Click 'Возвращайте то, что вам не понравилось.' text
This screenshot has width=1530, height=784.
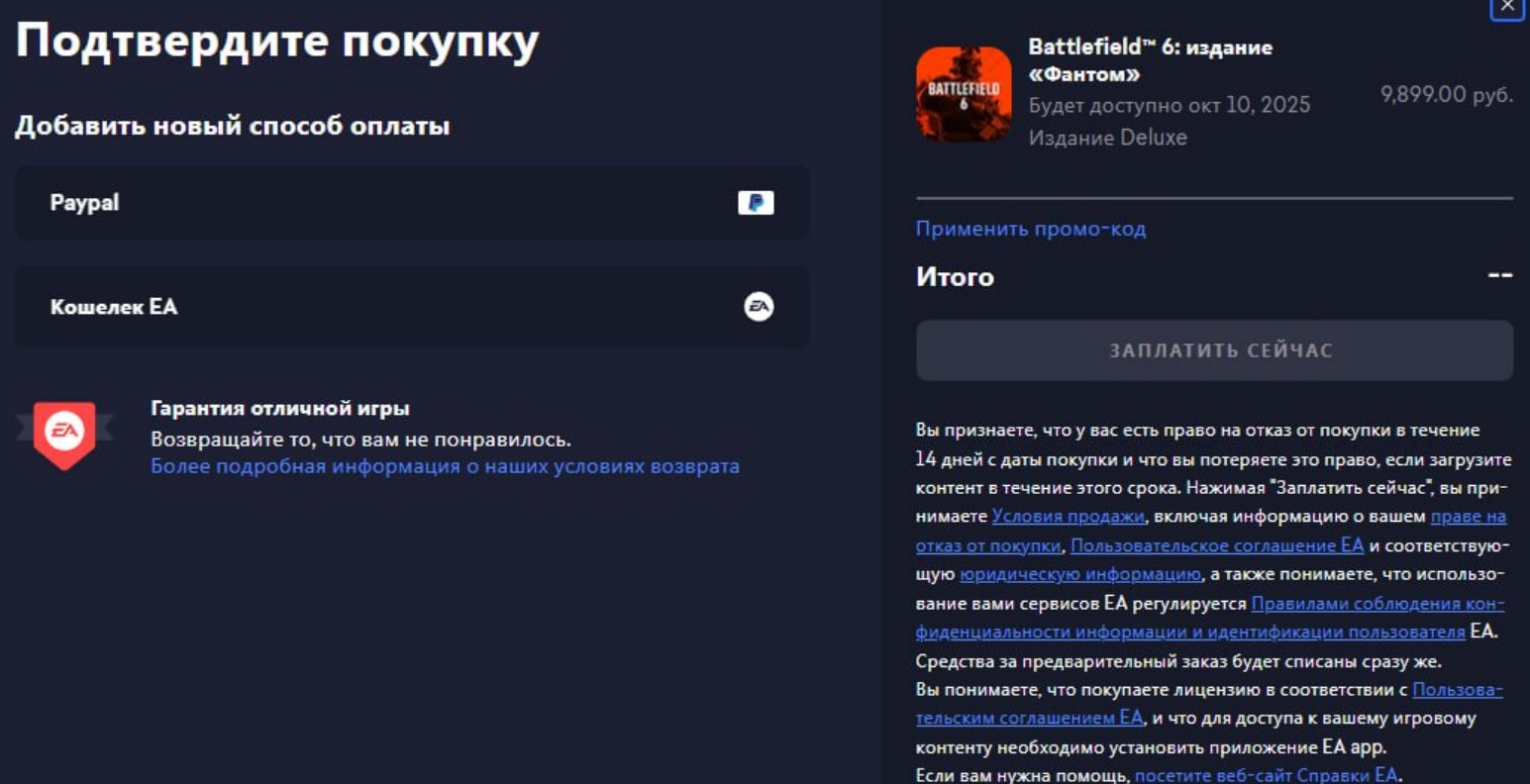360,439
